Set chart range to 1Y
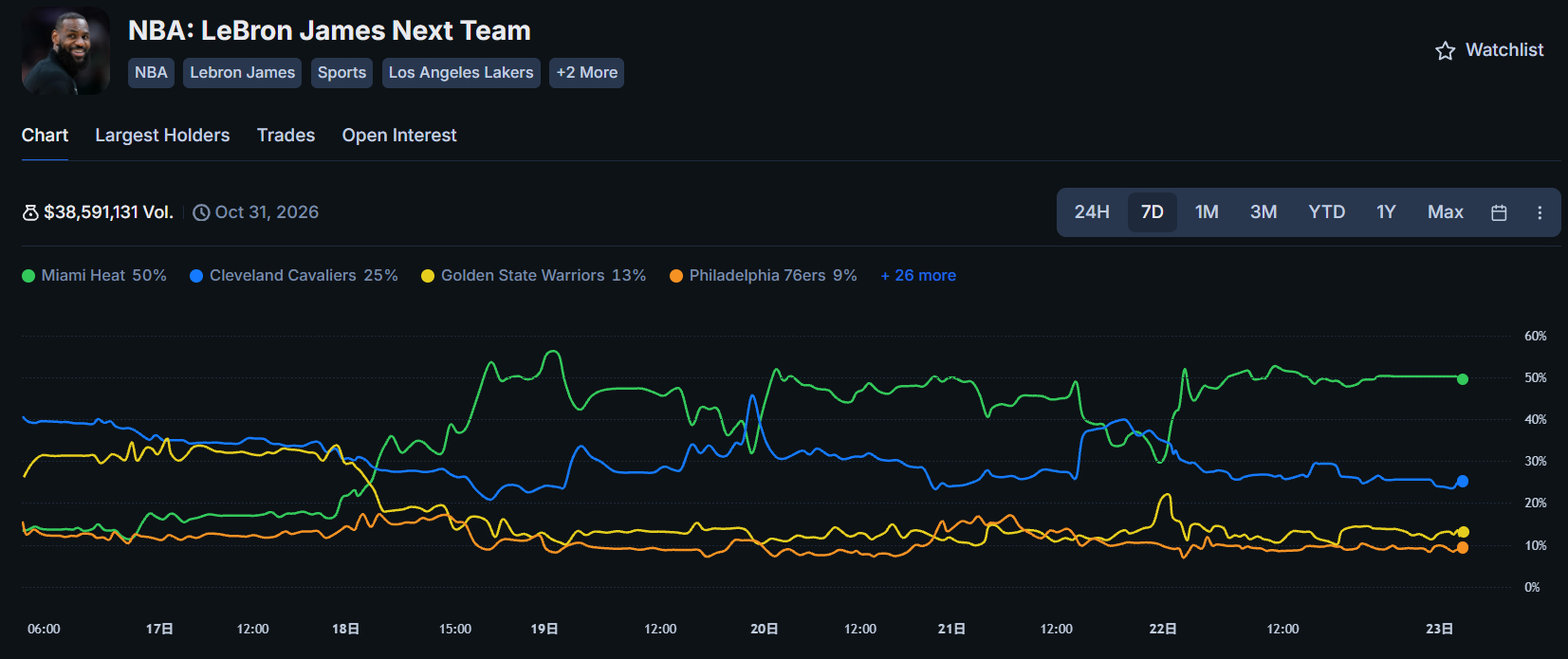This screenshot has height=659, width=1568. click(x=1386, y=212)
